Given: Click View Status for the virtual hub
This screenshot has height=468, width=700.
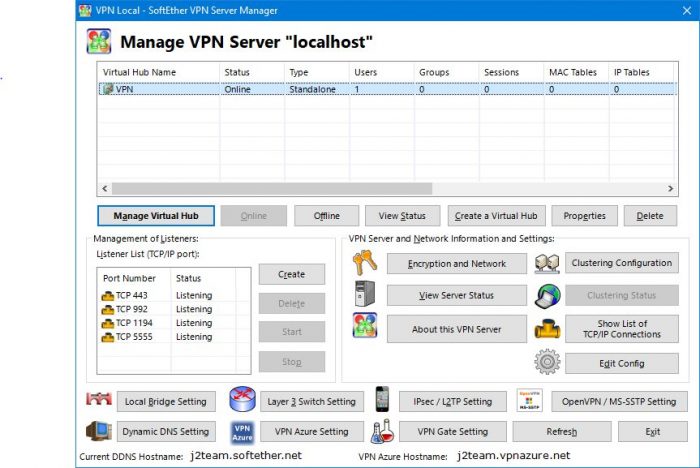Looking at the screenshot, I should click(402, 216).
